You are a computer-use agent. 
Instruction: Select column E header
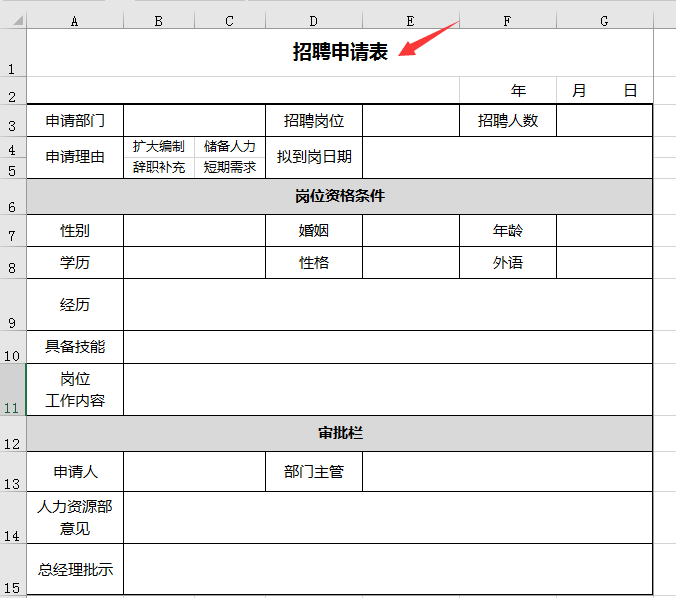pyautogui.click(x=411, y=21)
